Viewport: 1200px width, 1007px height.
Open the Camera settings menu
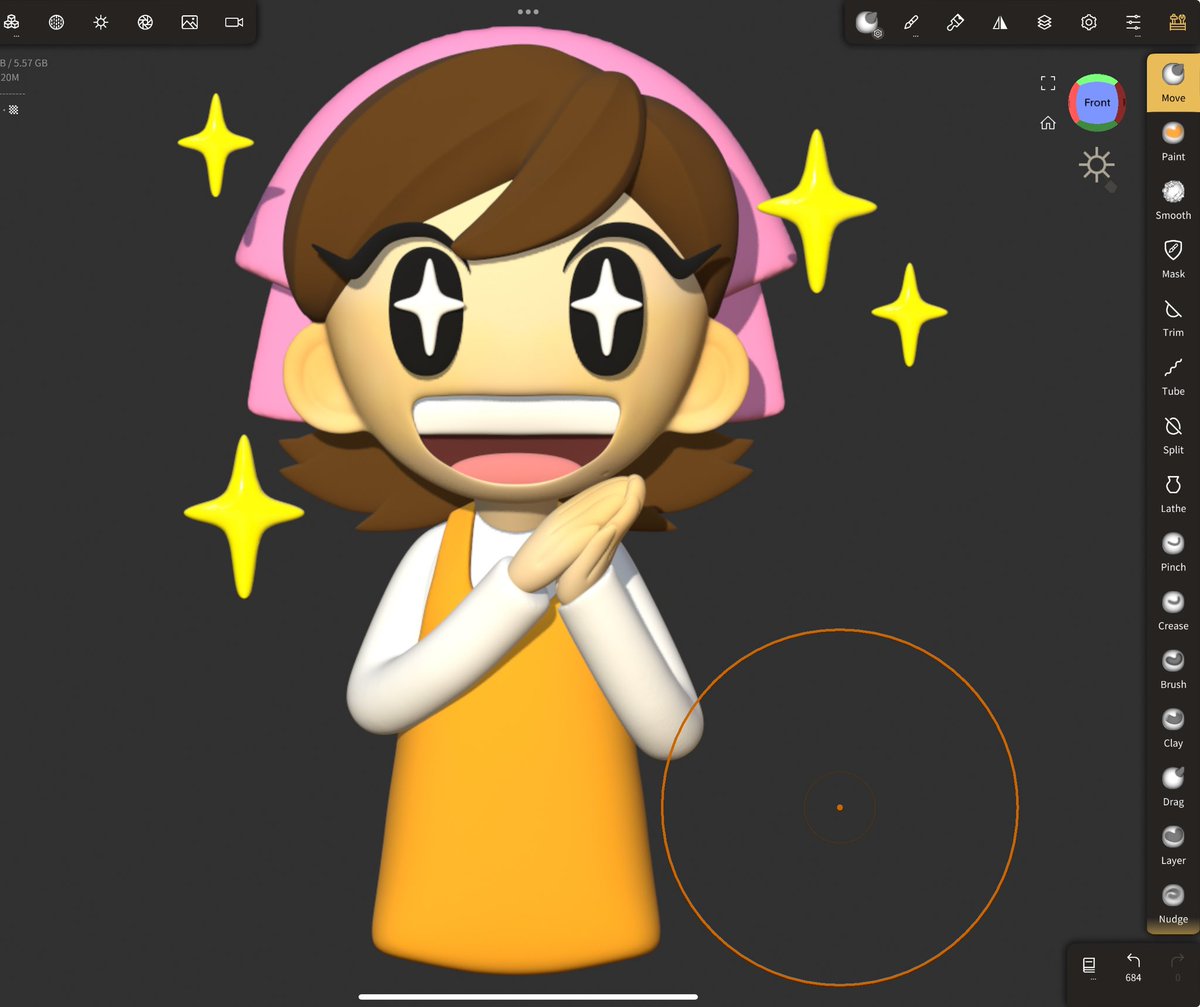pyautogui.click(x=234, y=22)
